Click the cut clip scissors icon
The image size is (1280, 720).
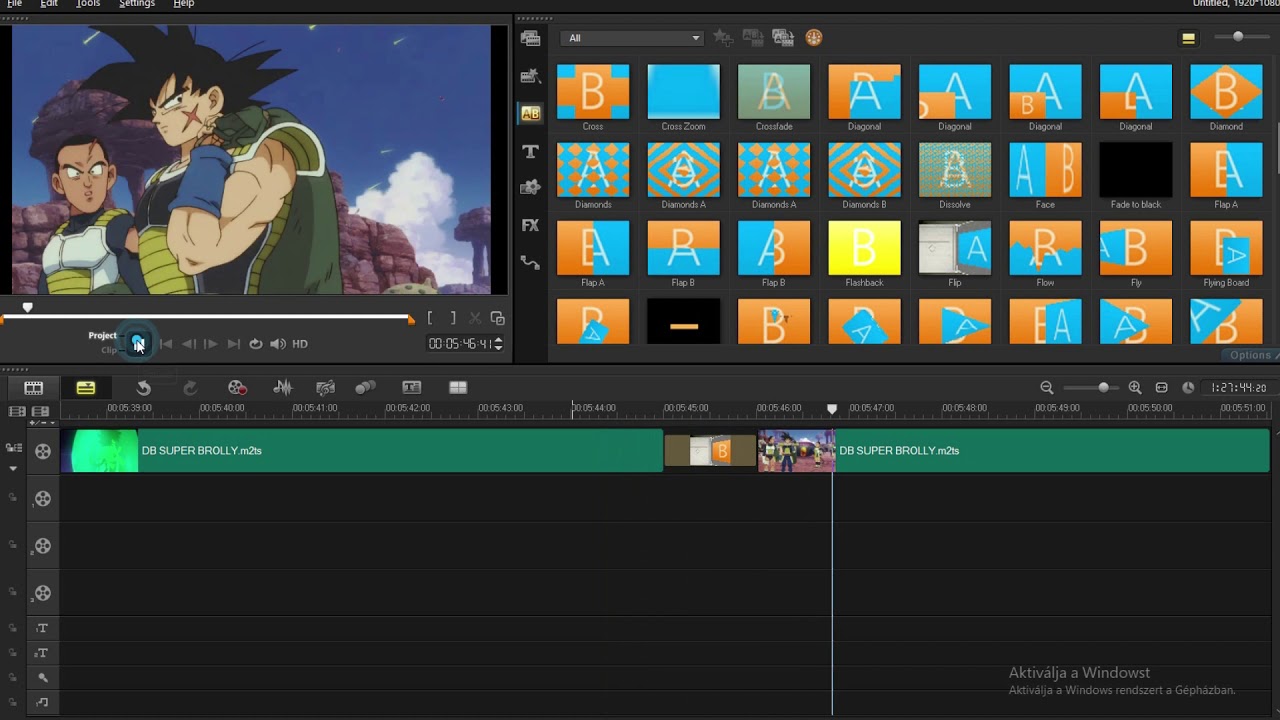[475, 318]
